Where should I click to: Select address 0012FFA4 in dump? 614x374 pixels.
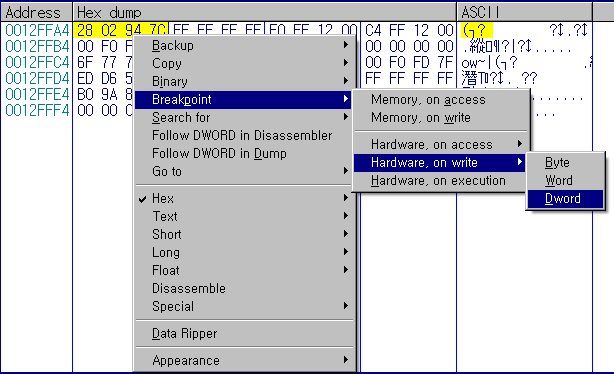37,30
